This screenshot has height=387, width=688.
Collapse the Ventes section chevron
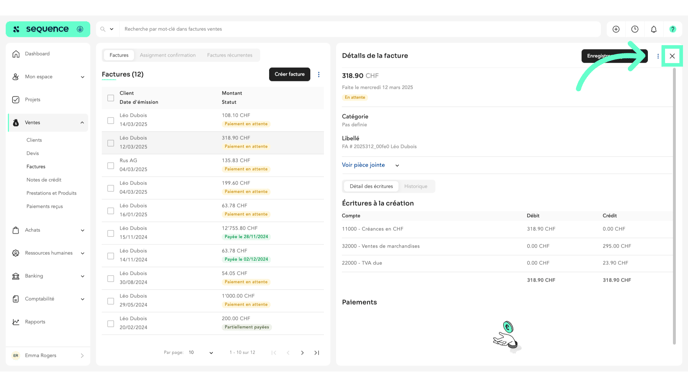click(82, 123)
